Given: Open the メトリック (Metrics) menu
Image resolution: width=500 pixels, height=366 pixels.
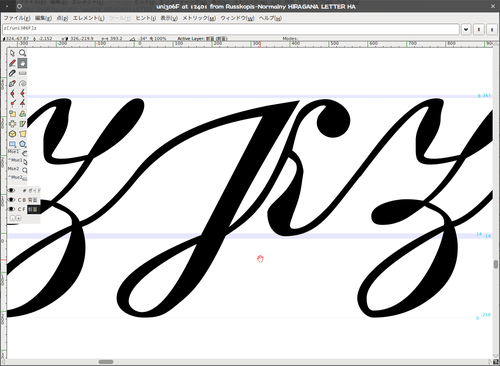Looking at the screenshot, I should click(199, 18).
